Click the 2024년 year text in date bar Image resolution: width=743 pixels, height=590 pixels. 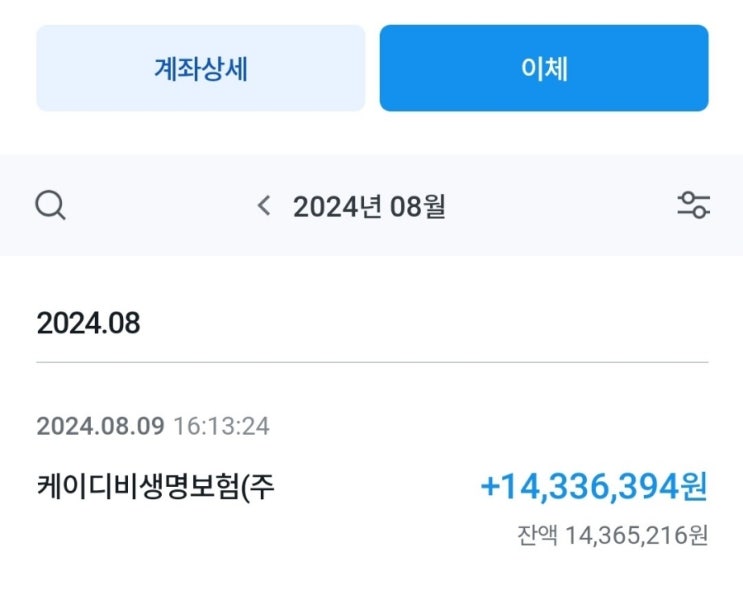tap(335, 207)
